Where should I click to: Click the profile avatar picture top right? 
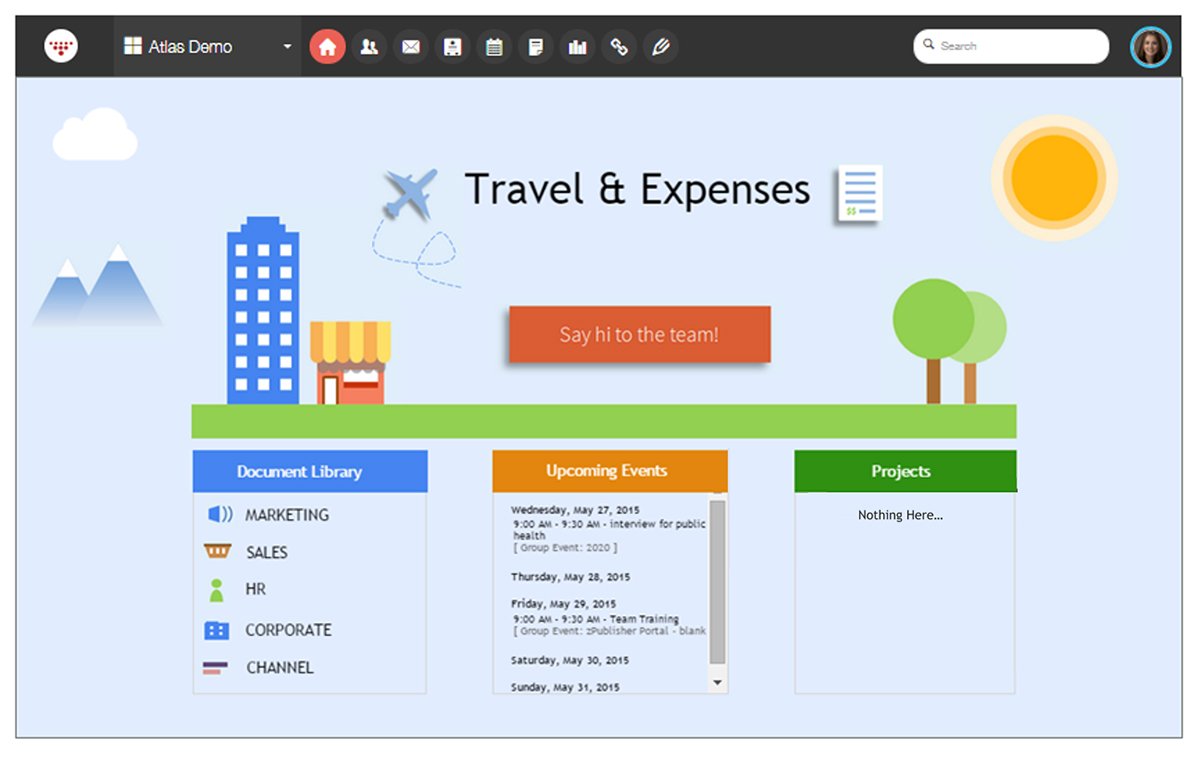click(1150, 45)
